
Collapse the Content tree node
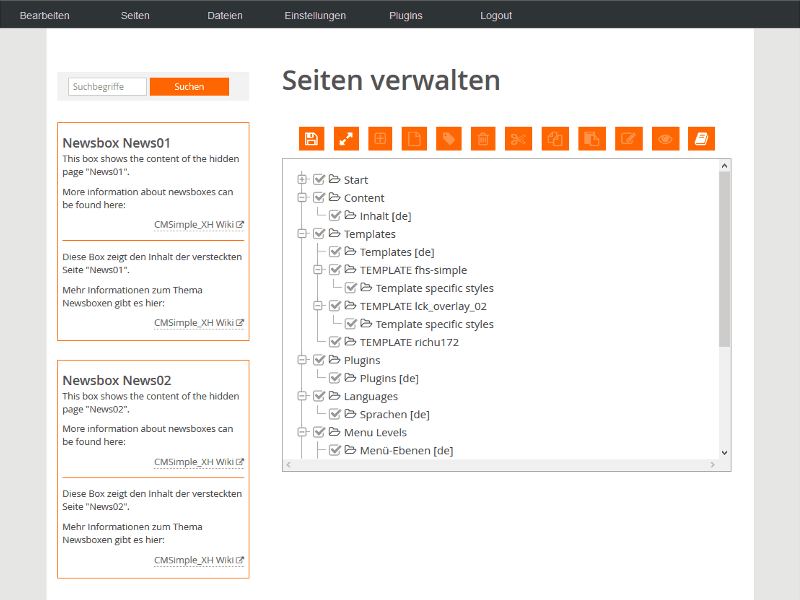(302, 197)
